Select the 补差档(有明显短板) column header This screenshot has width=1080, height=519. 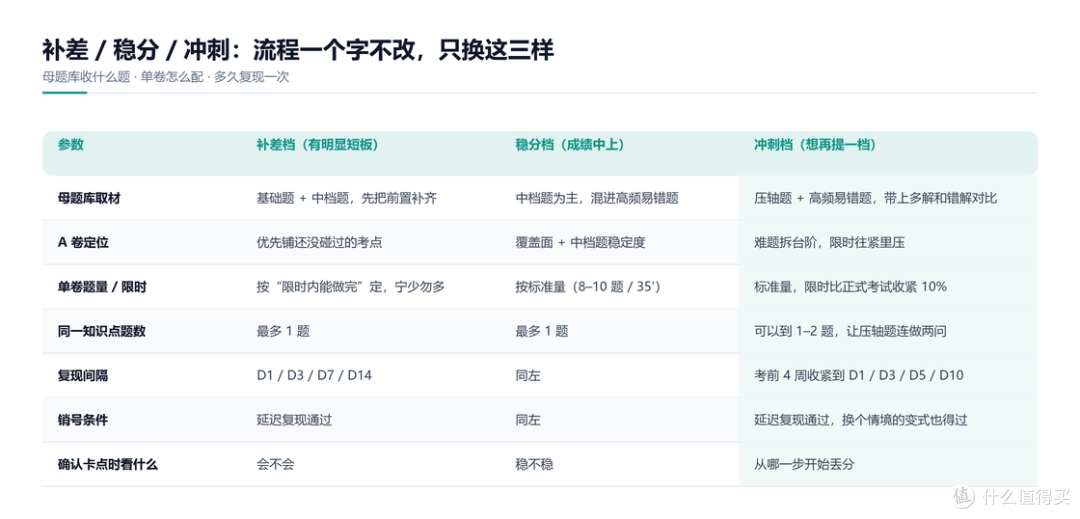coord(318,145)
